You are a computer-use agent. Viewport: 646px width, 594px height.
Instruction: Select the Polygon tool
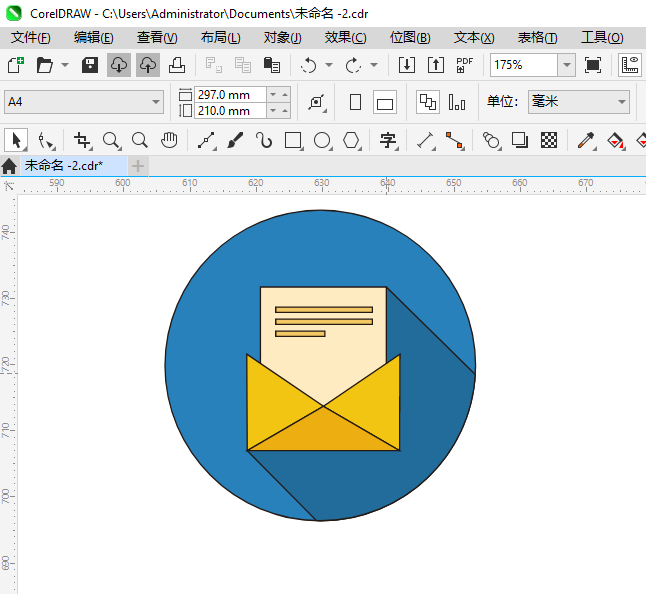coord(351,140)
